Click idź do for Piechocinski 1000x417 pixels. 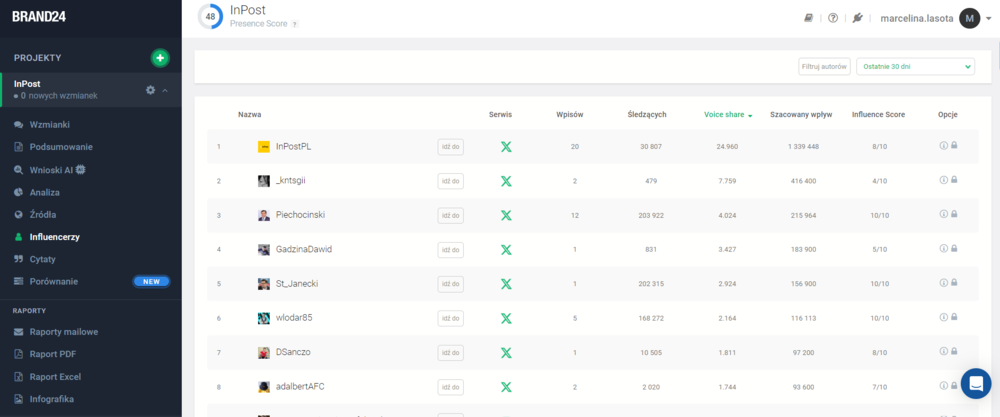[x=450, y=216]
